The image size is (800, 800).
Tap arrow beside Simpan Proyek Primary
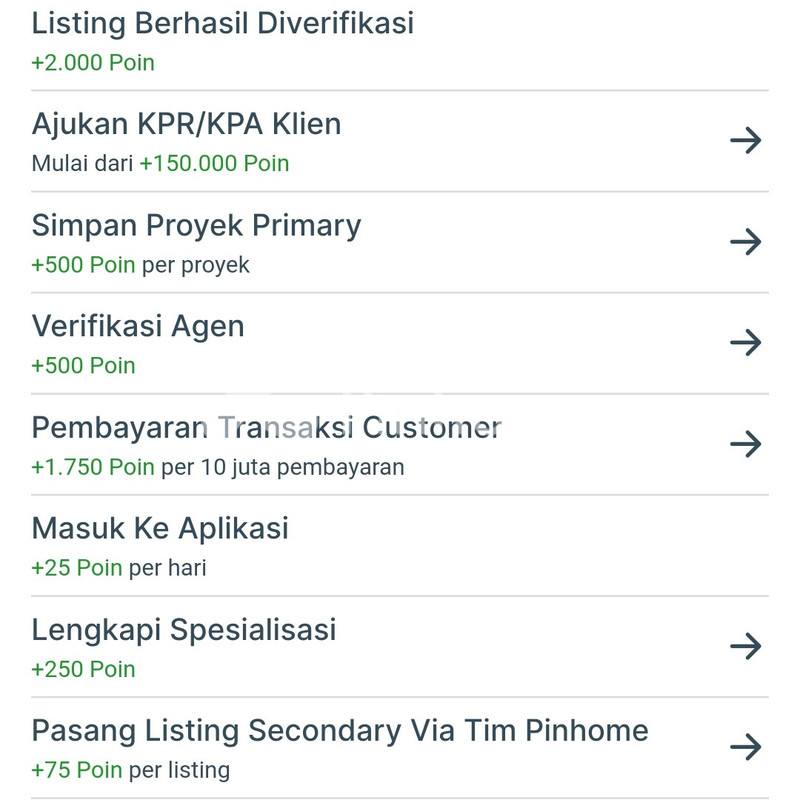coord(746,242)
